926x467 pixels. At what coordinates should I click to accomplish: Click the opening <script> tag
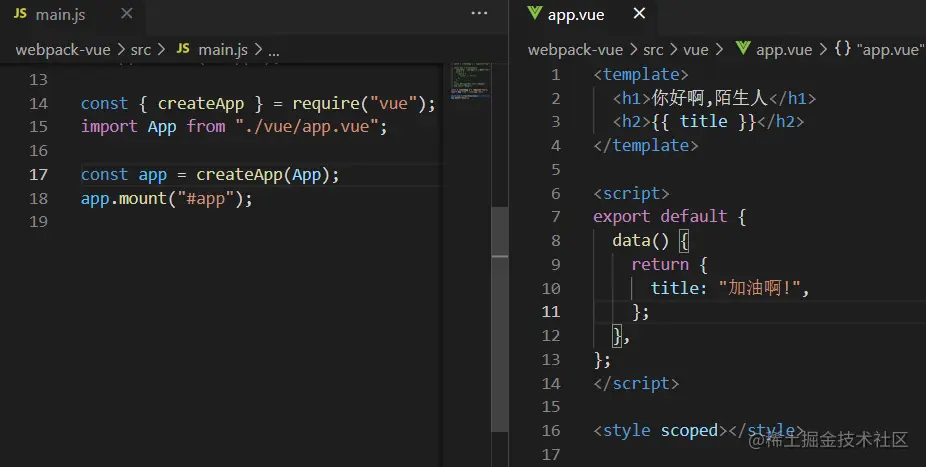click(631, 194)
